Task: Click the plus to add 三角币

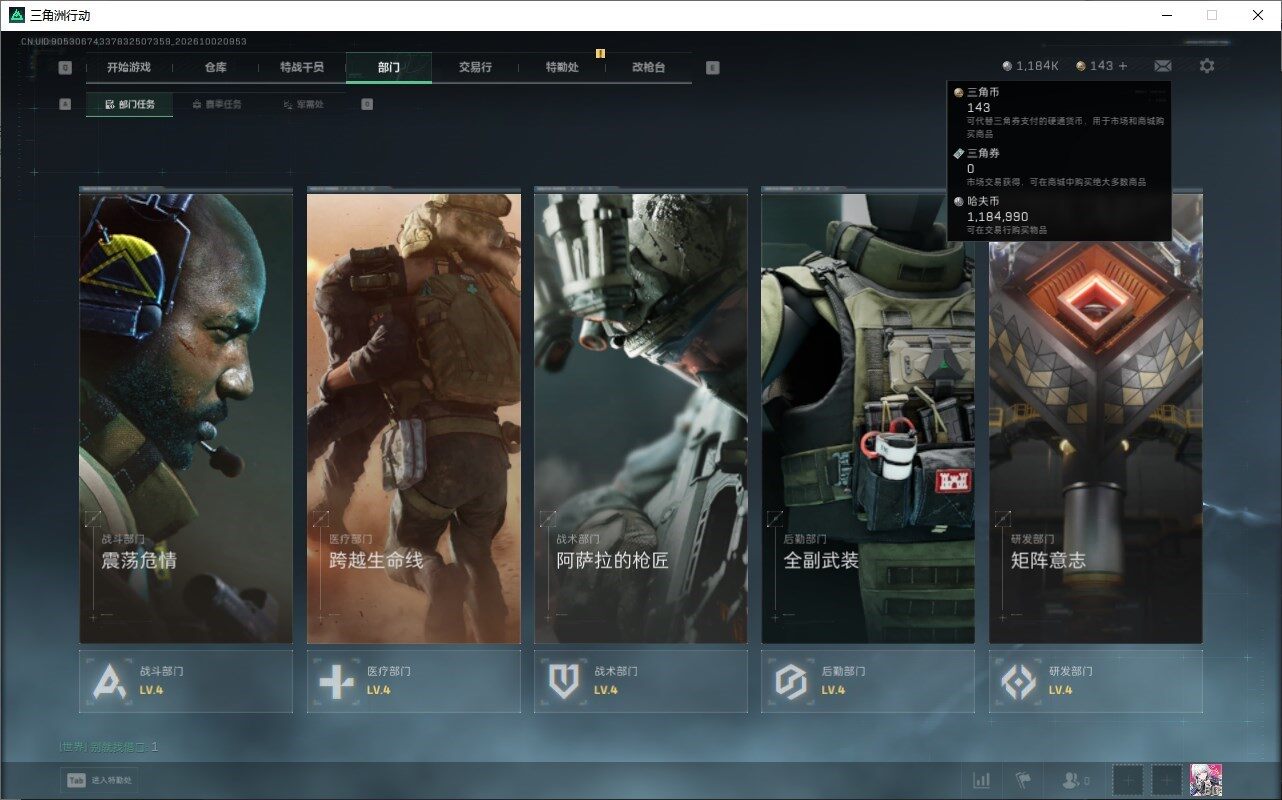Action: (1123, 66)
